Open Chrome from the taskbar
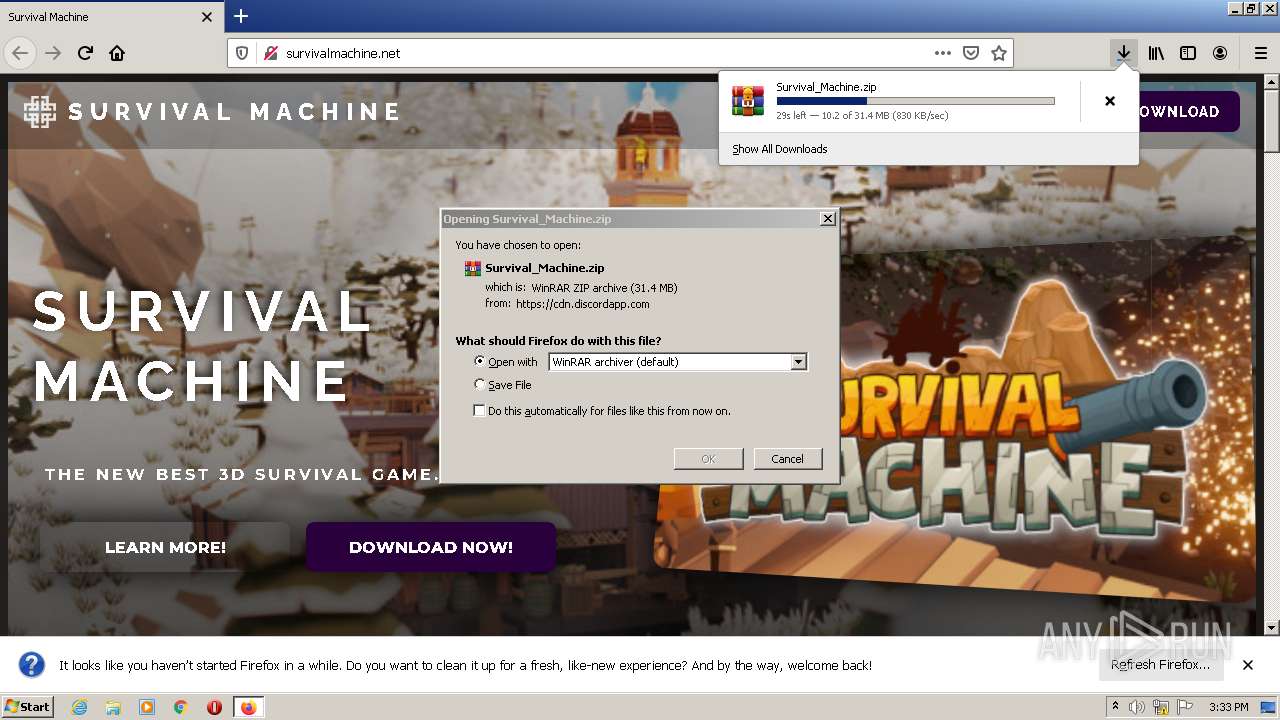 (181, 707)
